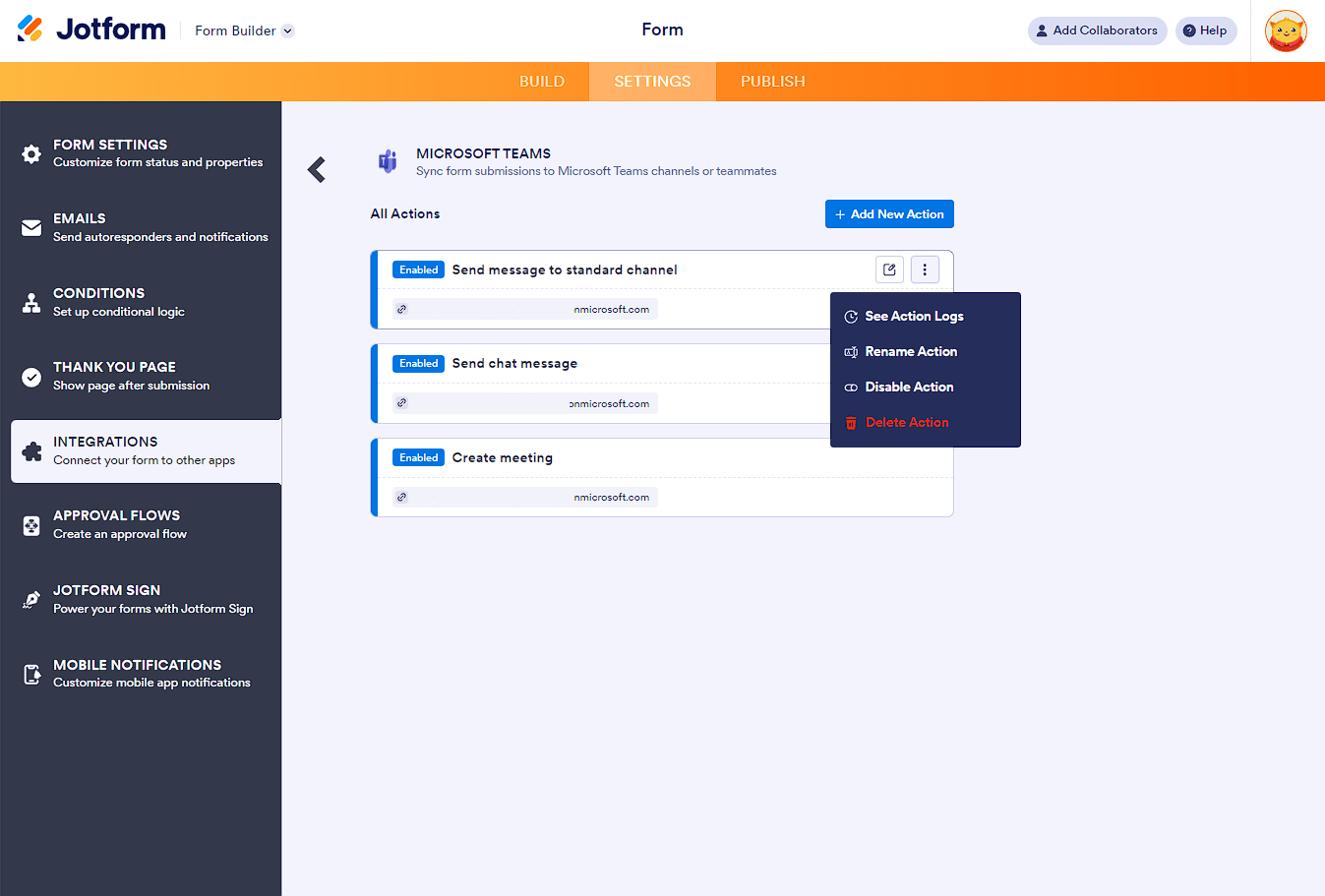Open the Create meeting action title
The width and height of the screenshot is (1325, 896).
point(503,458)
